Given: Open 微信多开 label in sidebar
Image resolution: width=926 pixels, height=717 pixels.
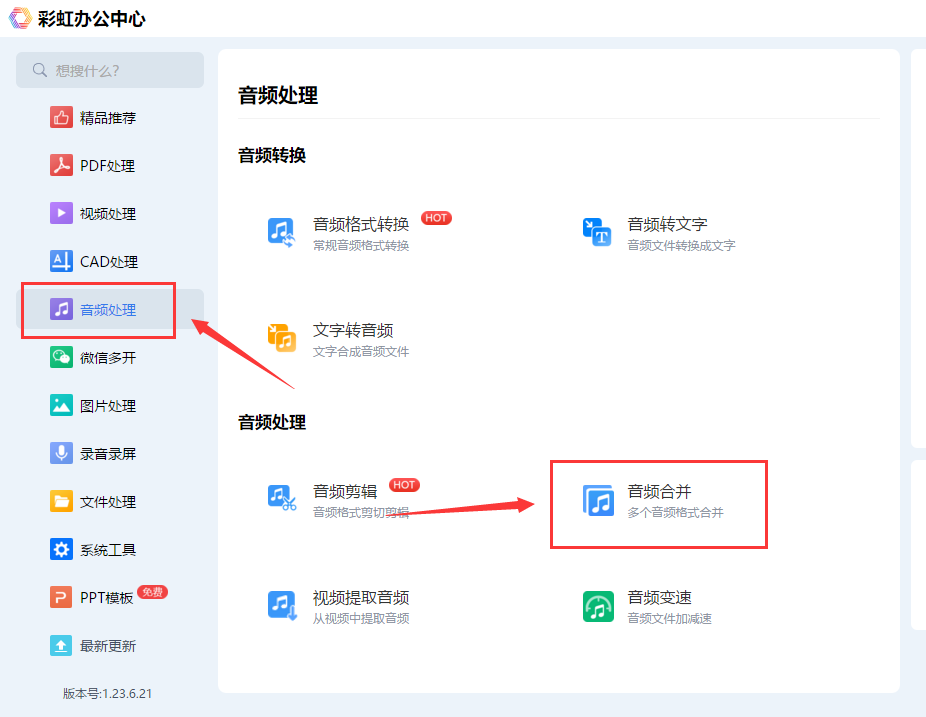Looking at the screenshot, I should tap(108, 358).
